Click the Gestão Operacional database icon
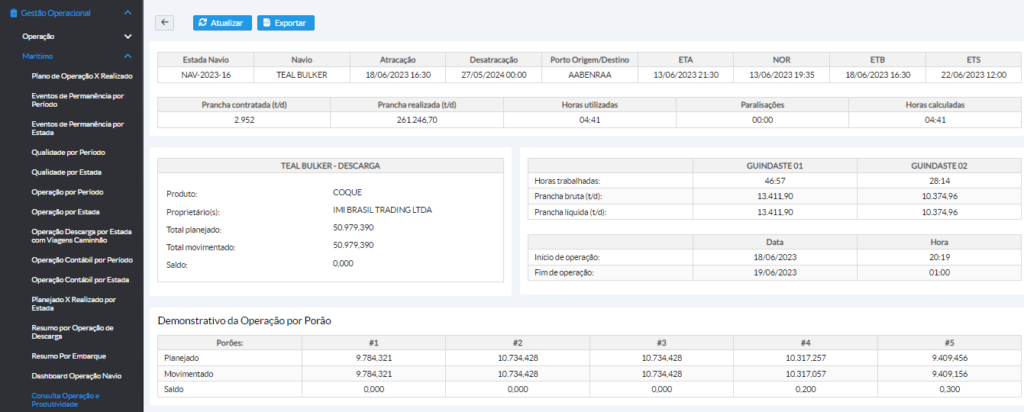 (12, 13)
